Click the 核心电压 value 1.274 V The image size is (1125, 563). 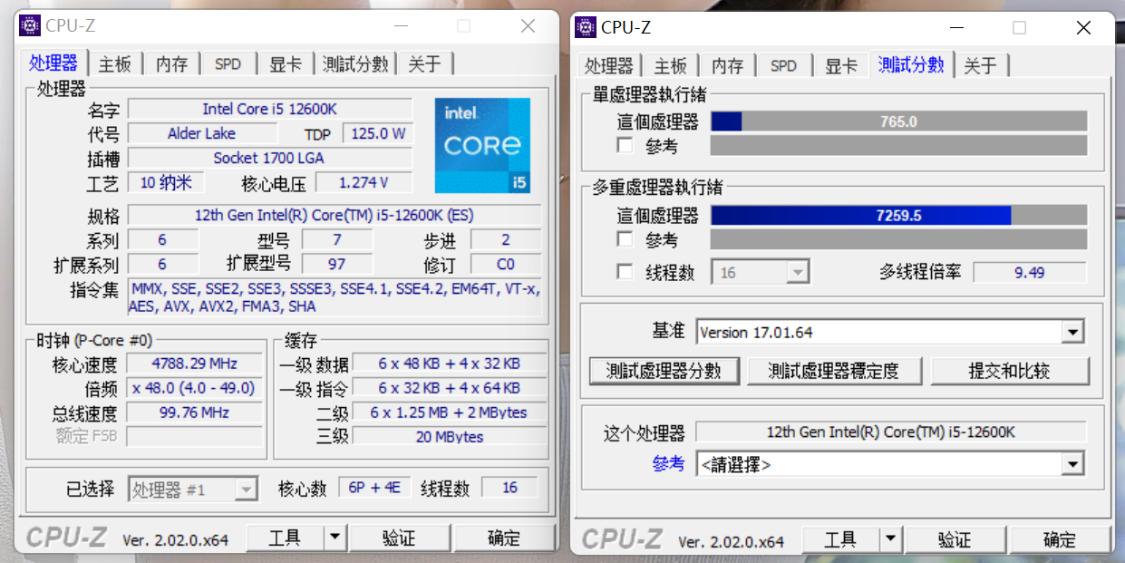point(364,182)
